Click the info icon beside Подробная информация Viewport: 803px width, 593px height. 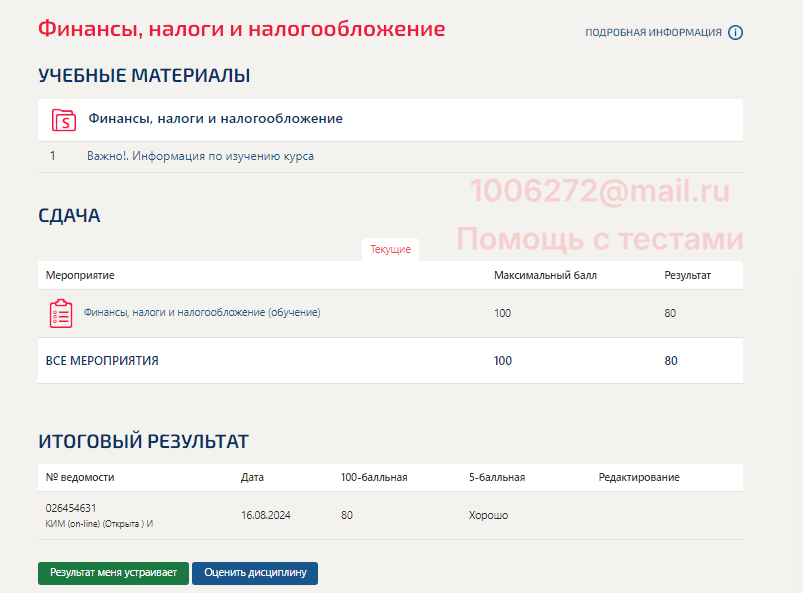(x=735, y=33)
